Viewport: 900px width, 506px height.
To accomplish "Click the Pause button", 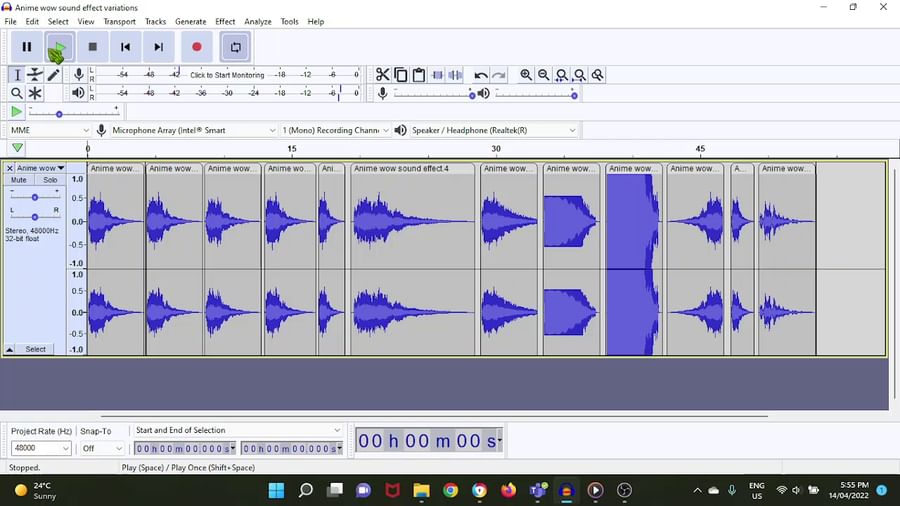I will pyautogui.click(x=26, y=47).
